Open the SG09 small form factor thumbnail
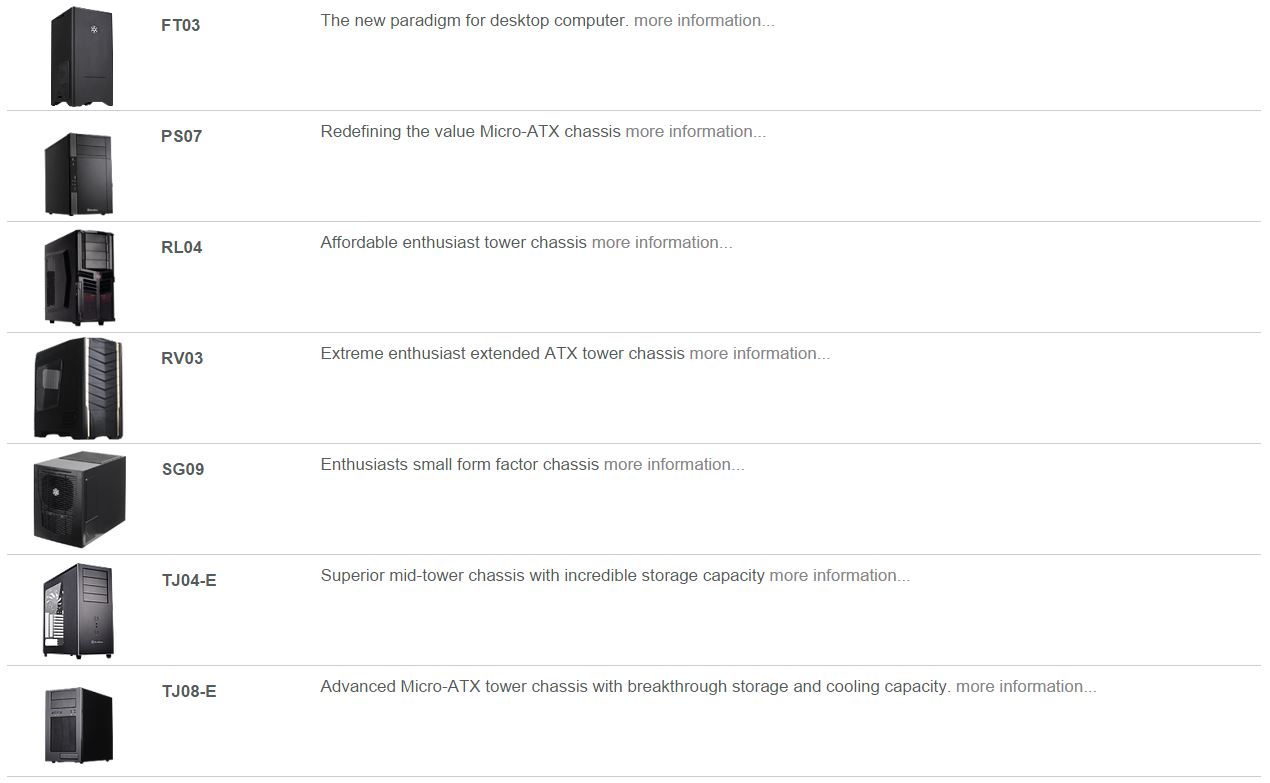Image resolution: width=1270 pixels, height=783 pixels. point(80,499)
